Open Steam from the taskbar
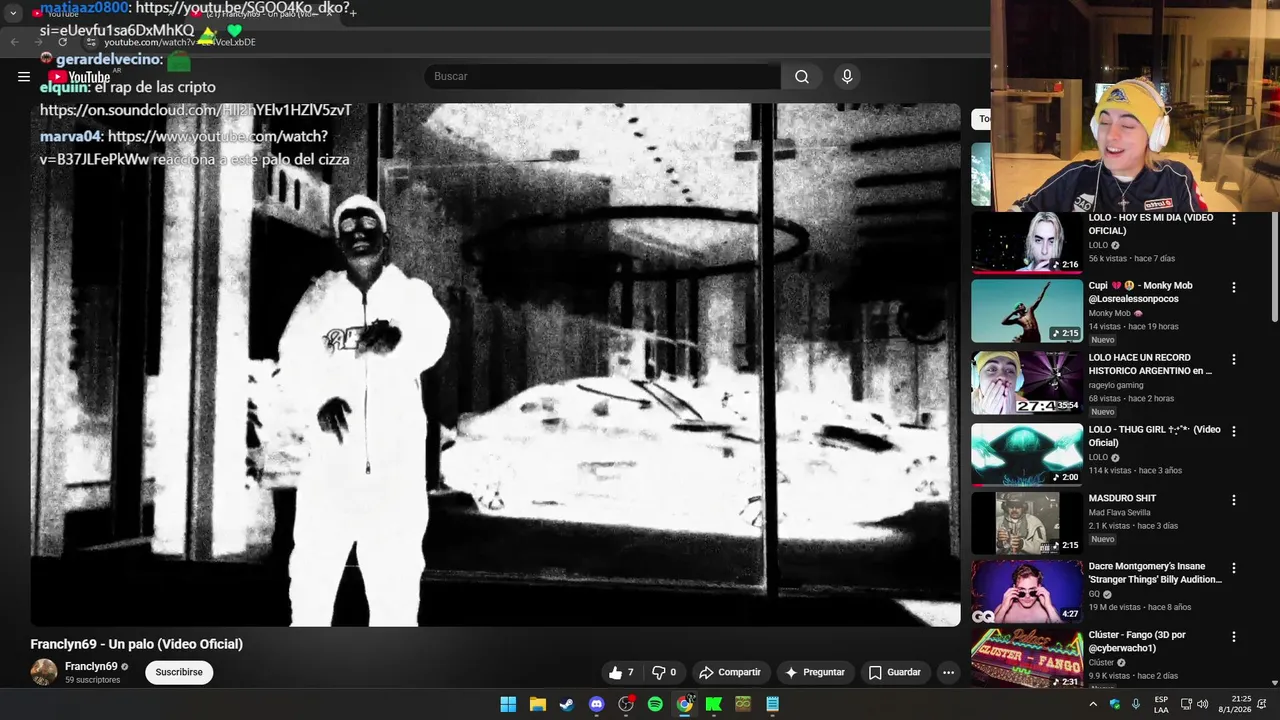1280x720 pixels. [567, 704]
